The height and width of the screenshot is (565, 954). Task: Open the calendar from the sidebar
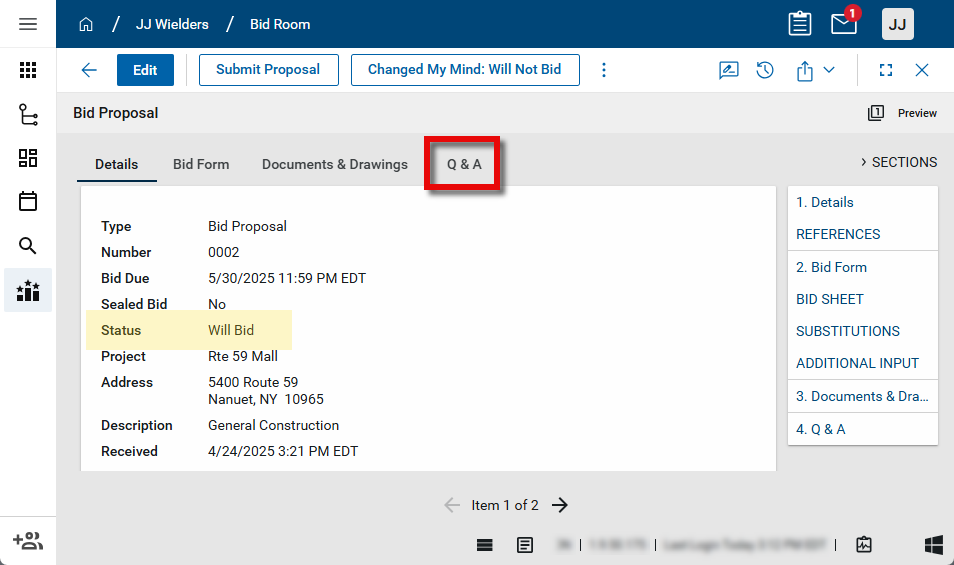tap(28, 202)
